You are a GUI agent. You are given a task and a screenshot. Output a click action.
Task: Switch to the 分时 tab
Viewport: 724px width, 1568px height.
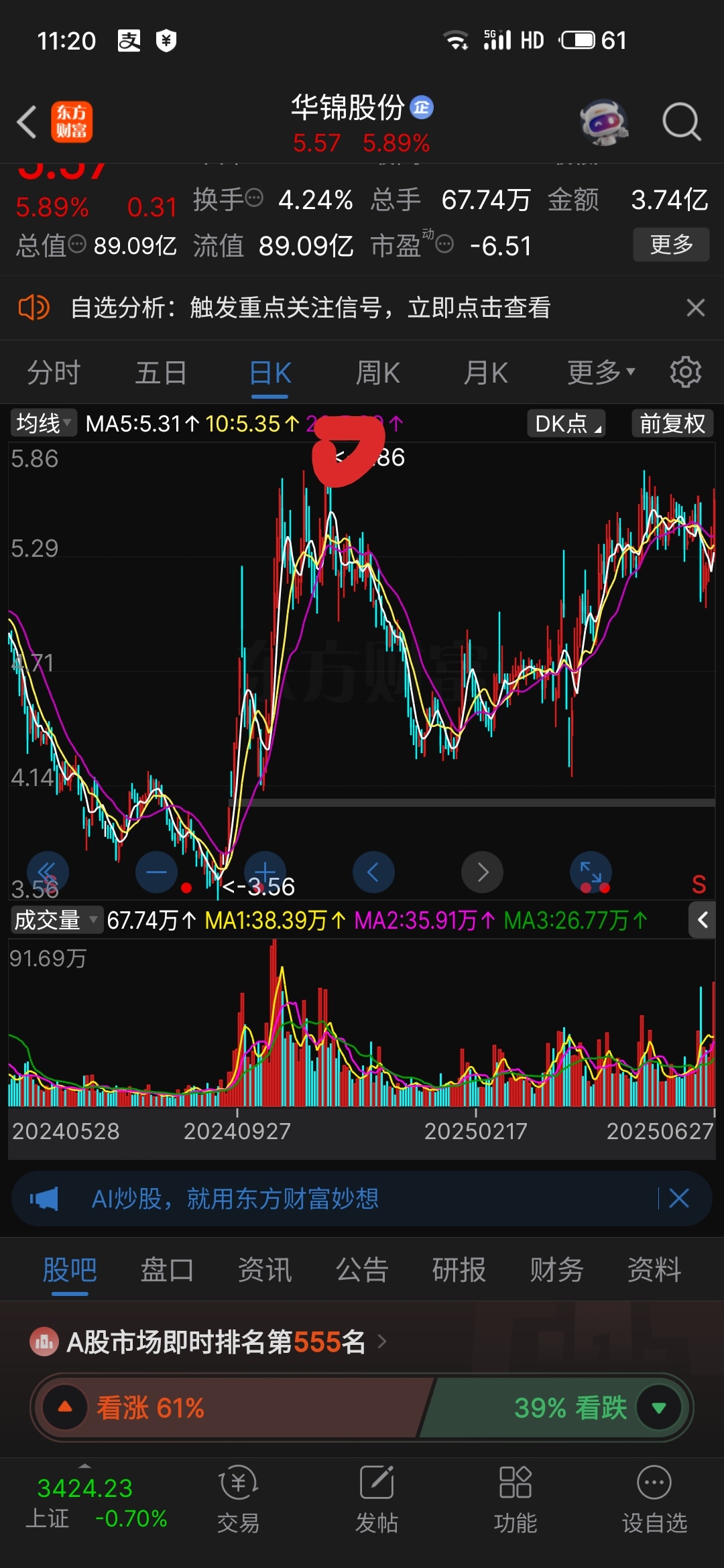(54, 372)
